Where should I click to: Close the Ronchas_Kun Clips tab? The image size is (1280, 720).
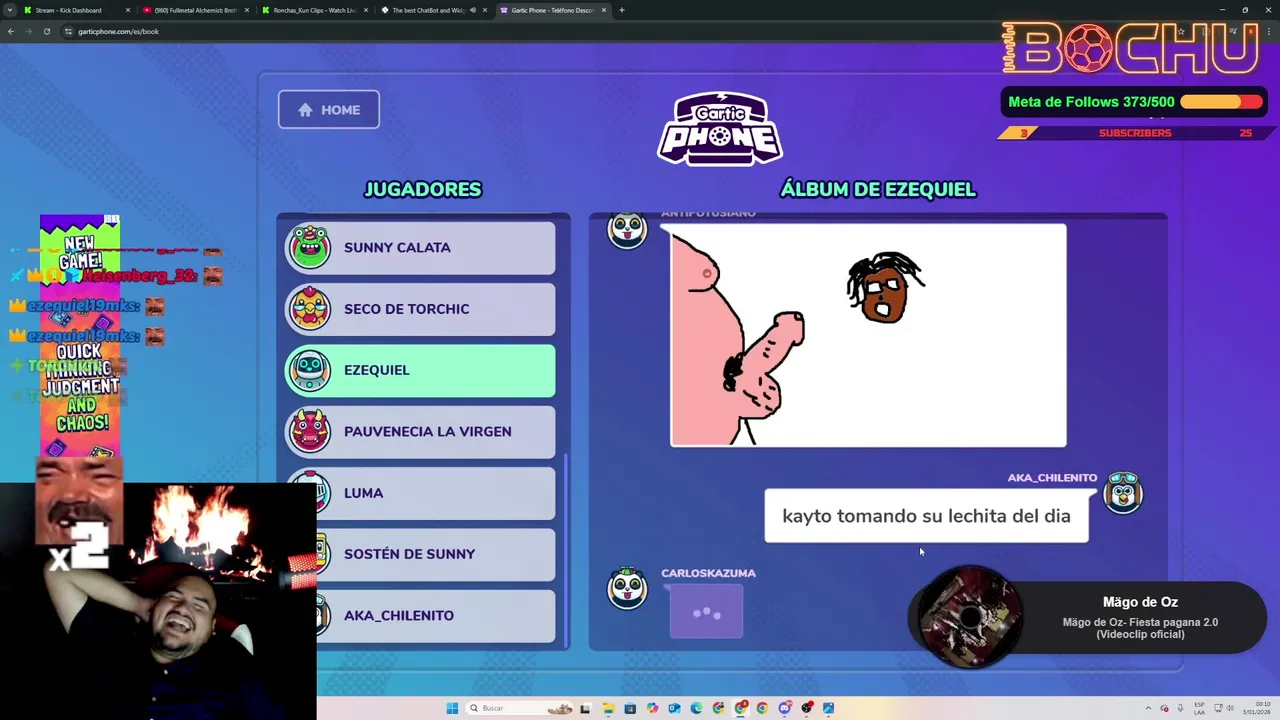tap(365, 10)
